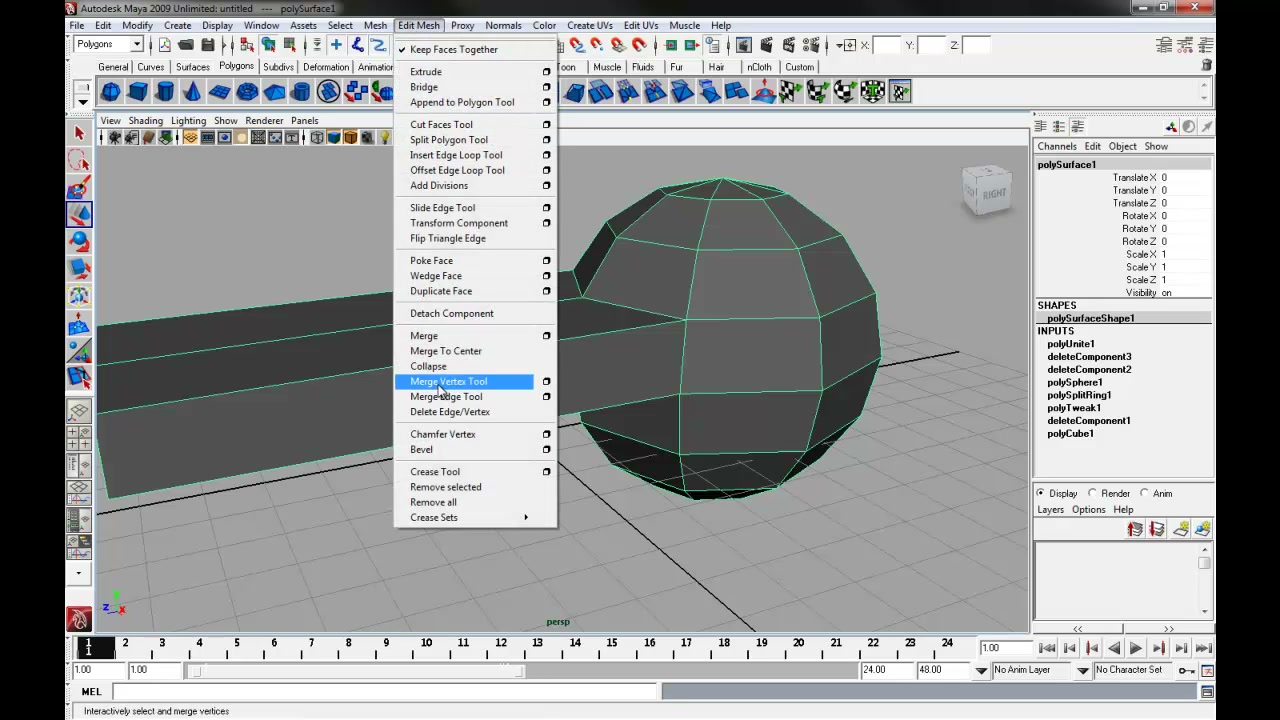Open the shelf menu arrow at left
1280x720 pixels.
tap(83, 100)
